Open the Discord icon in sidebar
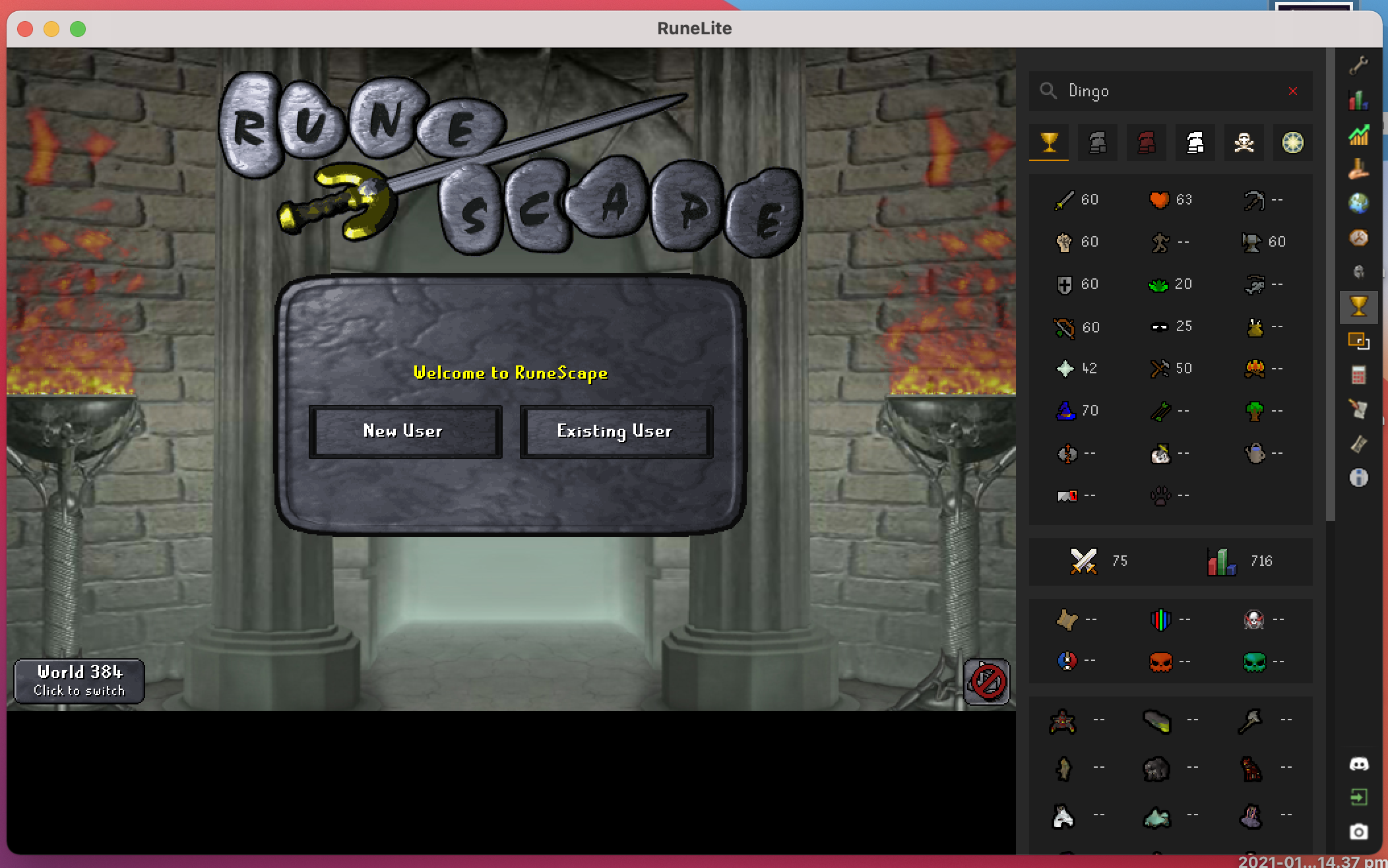 (x=1358, y=764)
